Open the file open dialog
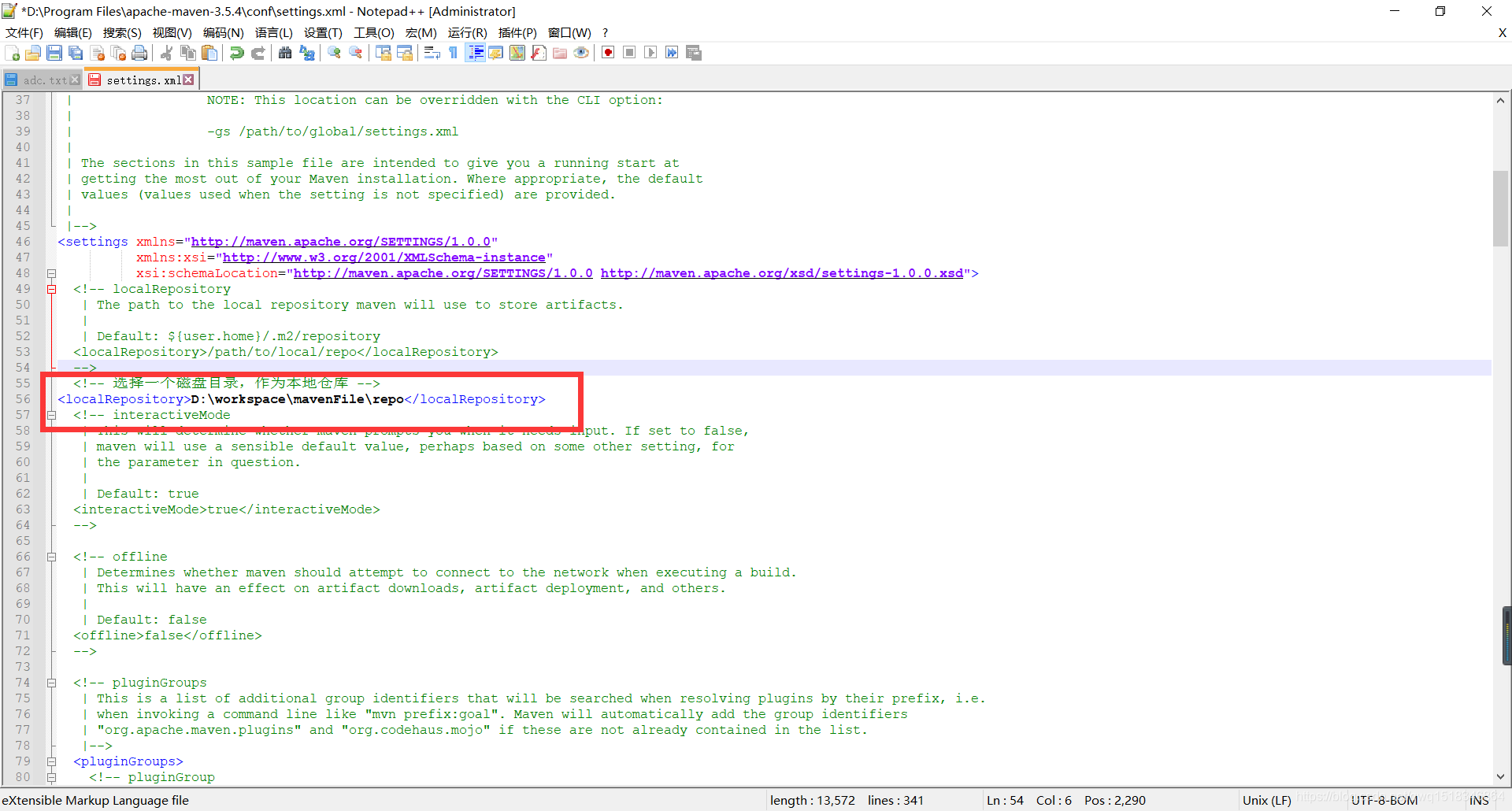Image resolution: width=1512 pixels, height=811 pixels. pos(33,53)
